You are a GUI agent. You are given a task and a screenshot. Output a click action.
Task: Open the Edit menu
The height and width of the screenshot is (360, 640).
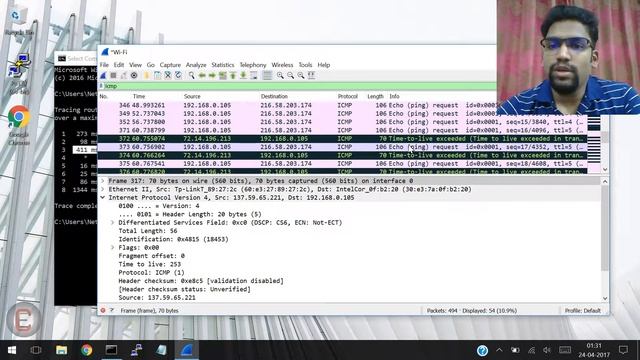[119, 65]
